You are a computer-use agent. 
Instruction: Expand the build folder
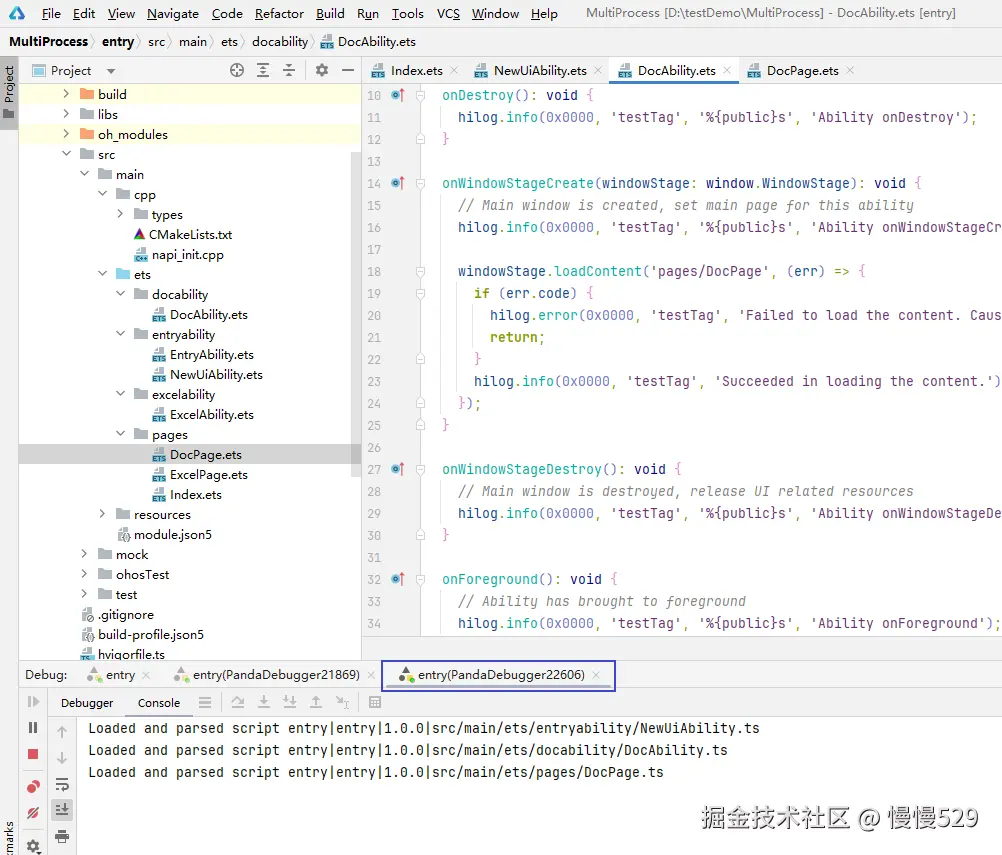pyautogui.click(x=66, y=94)
